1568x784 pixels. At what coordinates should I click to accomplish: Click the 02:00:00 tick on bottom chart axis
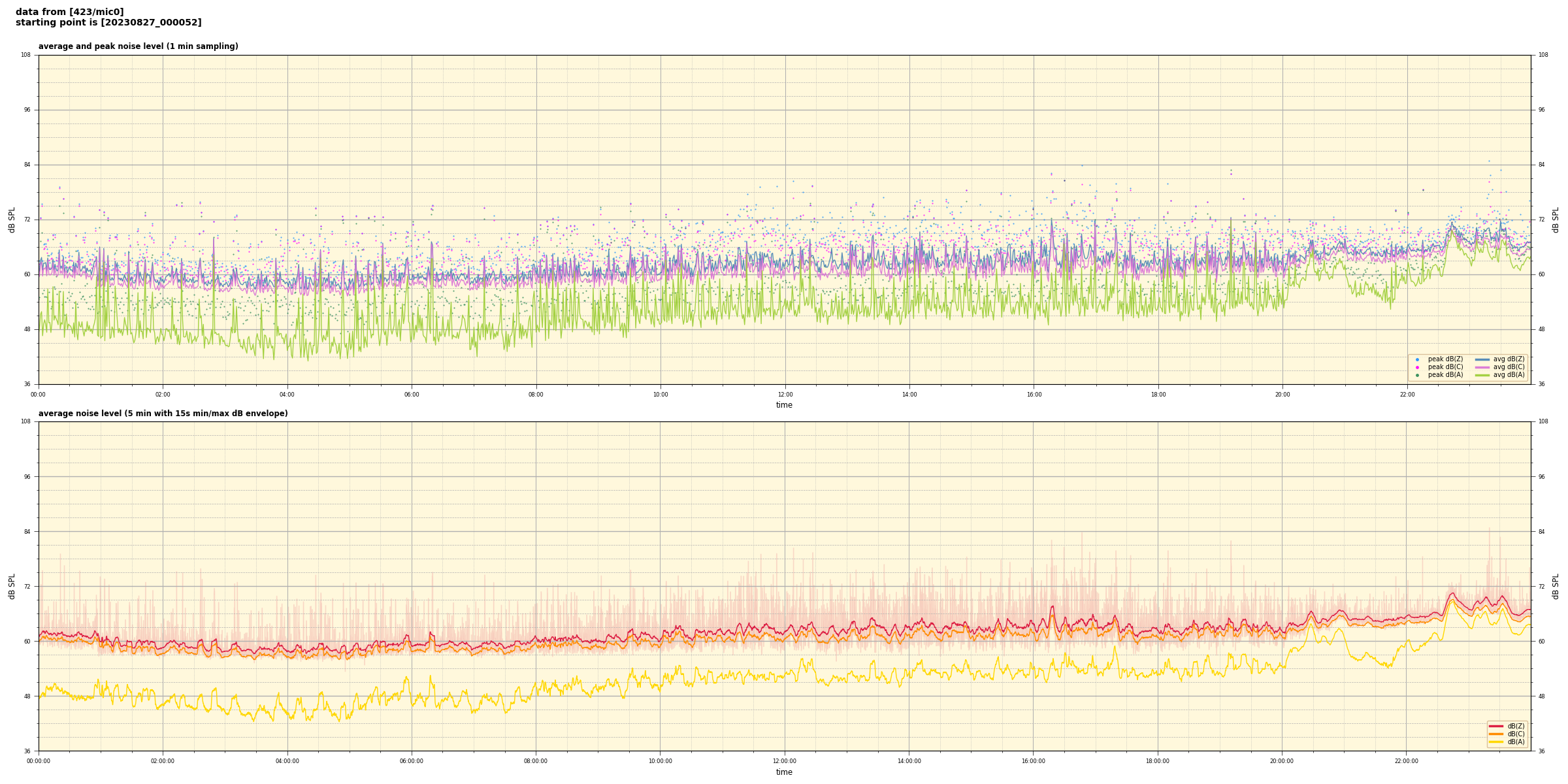pos(163,761)
